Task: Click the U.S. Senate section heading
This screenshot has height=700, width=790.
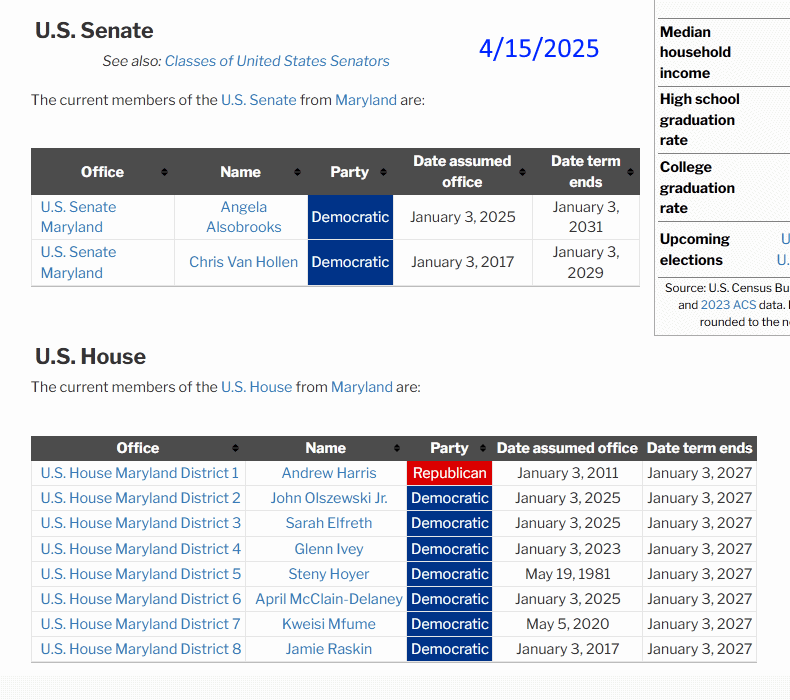Action: pos(94,31)
